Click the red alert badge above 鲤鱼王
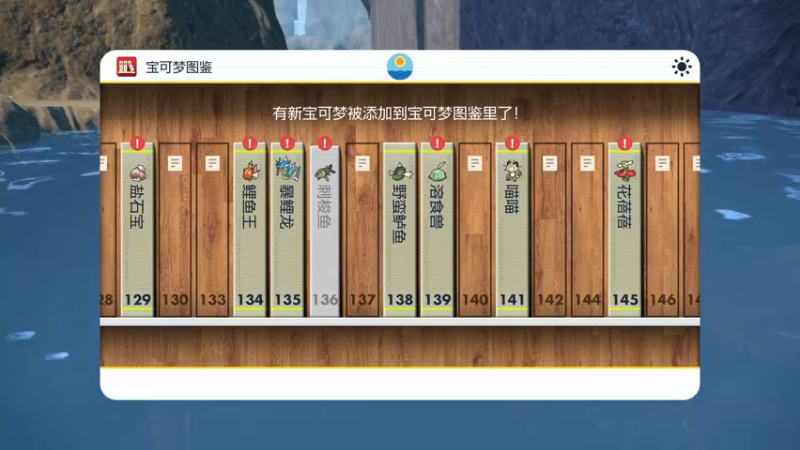This screenshot has width=800, height=450. 250,143
